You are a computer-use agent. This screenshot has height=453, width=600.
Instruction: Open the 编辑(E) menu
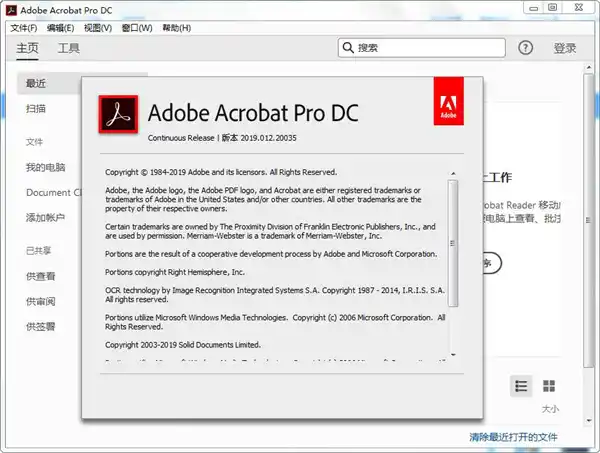click(60, 28)
